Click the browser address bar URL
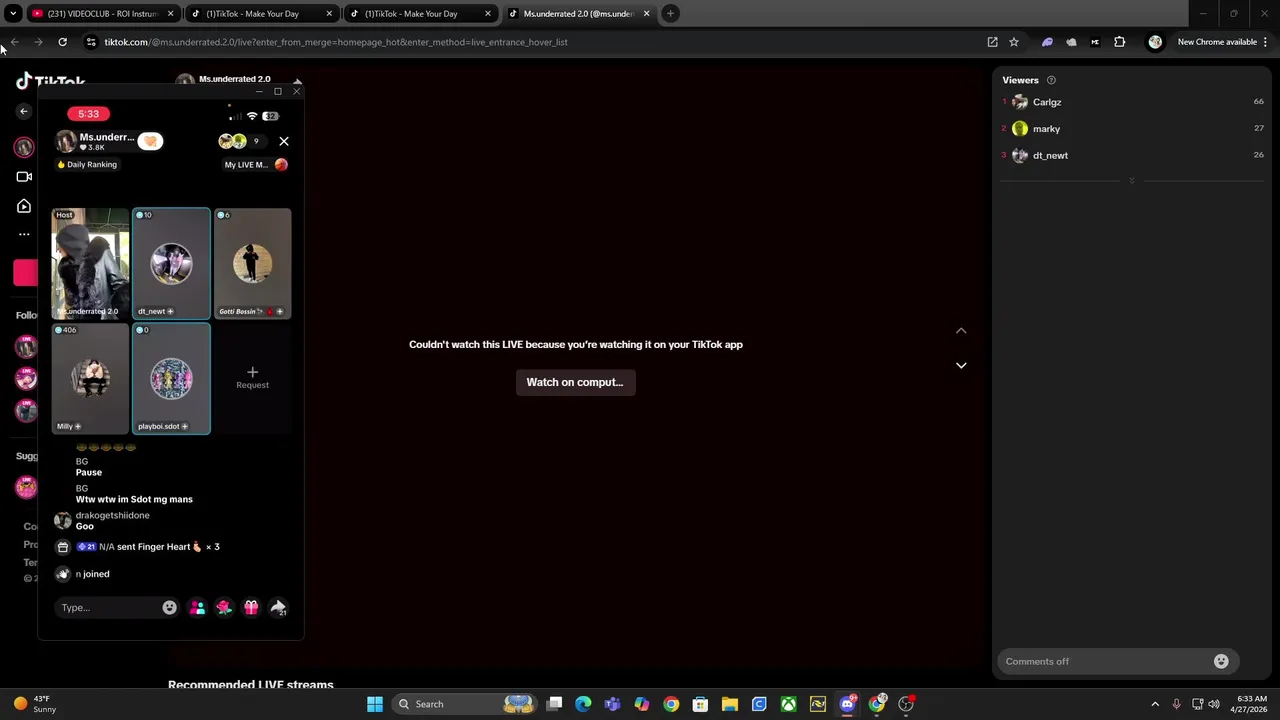 [336, 42]
